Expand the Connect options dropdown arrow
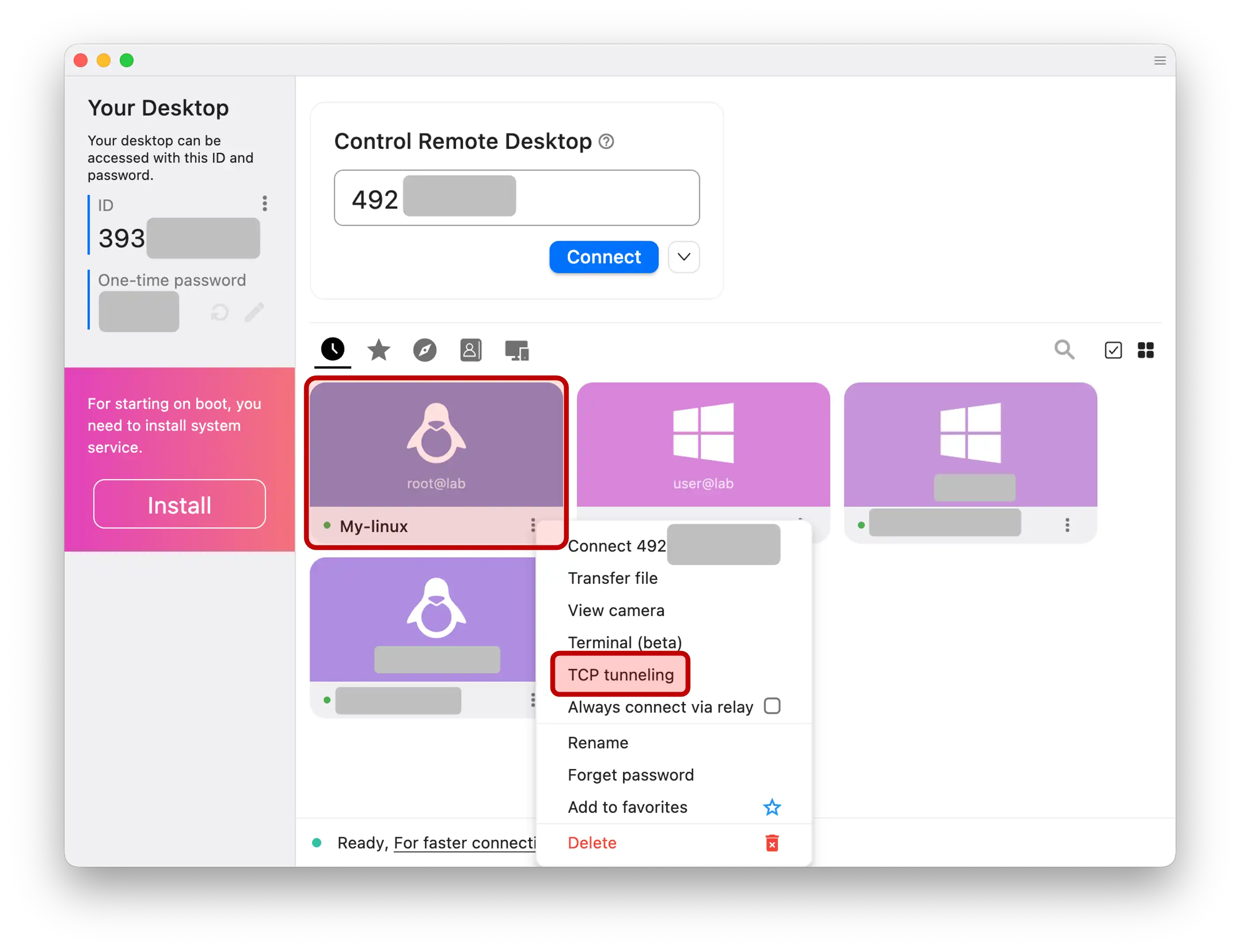 (x=684, y=257)
